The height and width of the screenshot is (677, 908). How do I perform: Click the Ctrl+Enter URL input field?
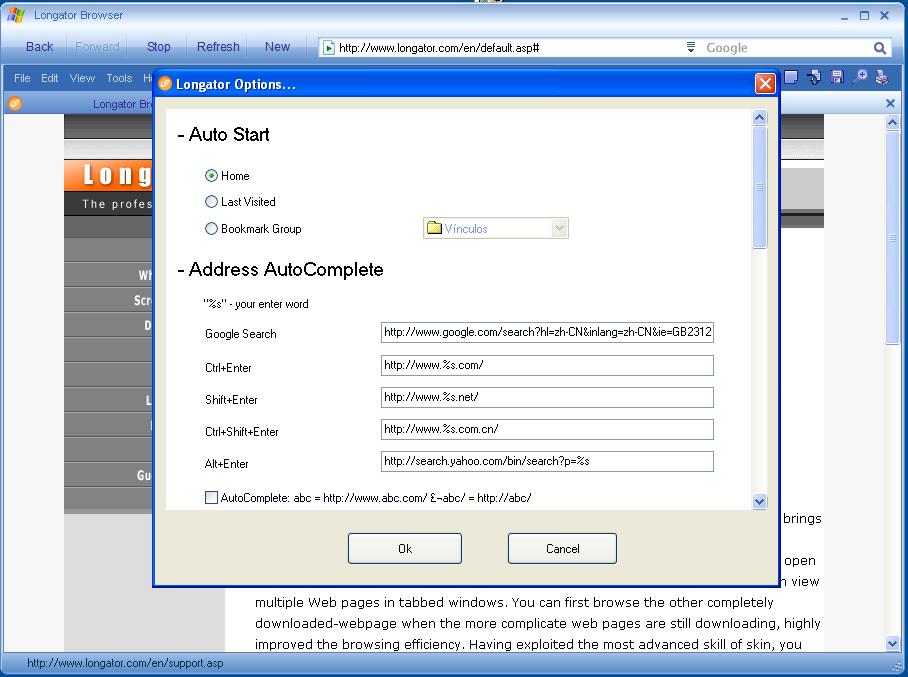point(547,365)
